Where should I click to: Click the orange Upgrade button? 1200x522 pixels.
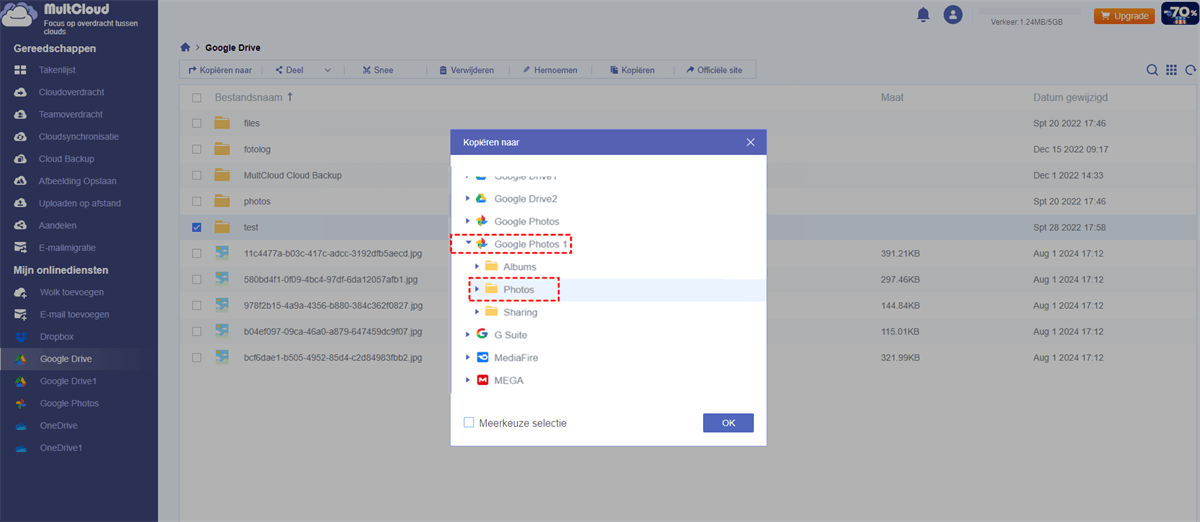[1124, 16]
